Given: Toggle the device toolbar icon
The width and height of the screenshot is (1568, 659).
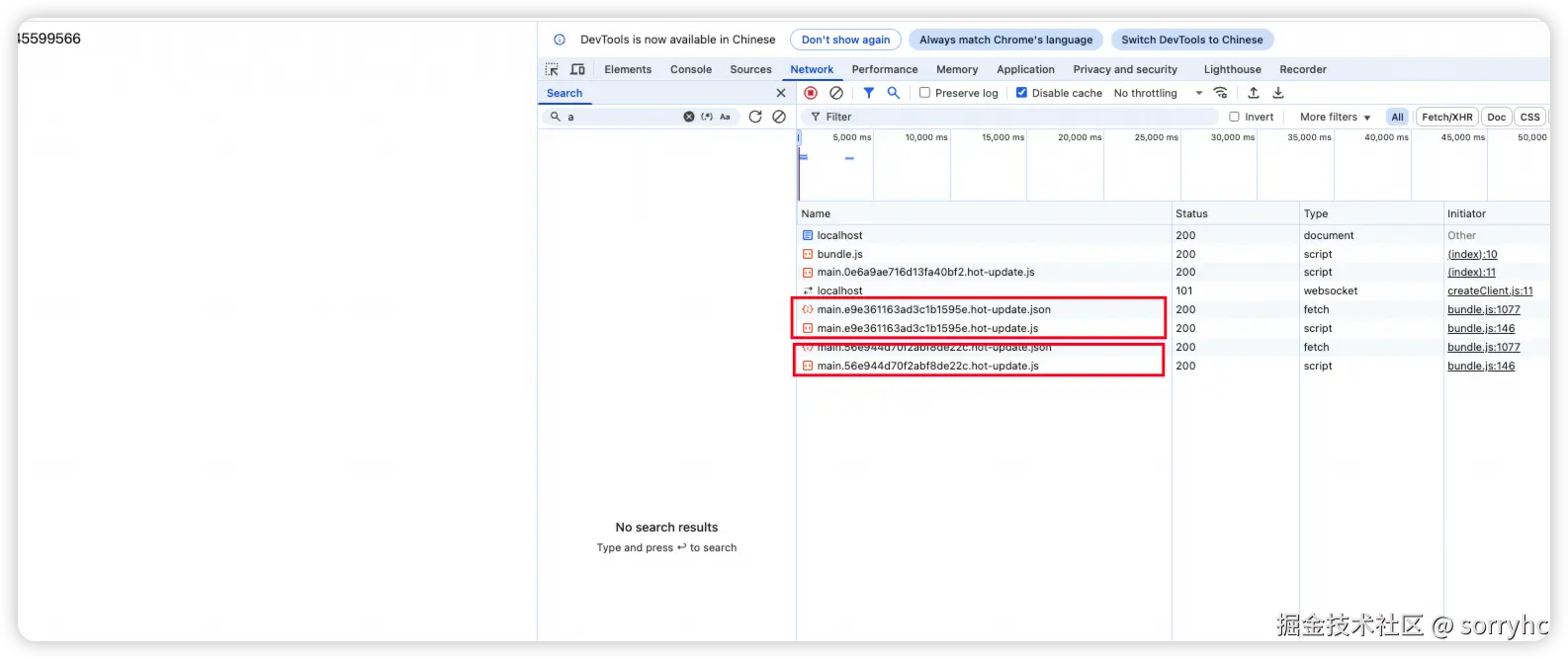Looking at the screenshot, I should (578, 69).
